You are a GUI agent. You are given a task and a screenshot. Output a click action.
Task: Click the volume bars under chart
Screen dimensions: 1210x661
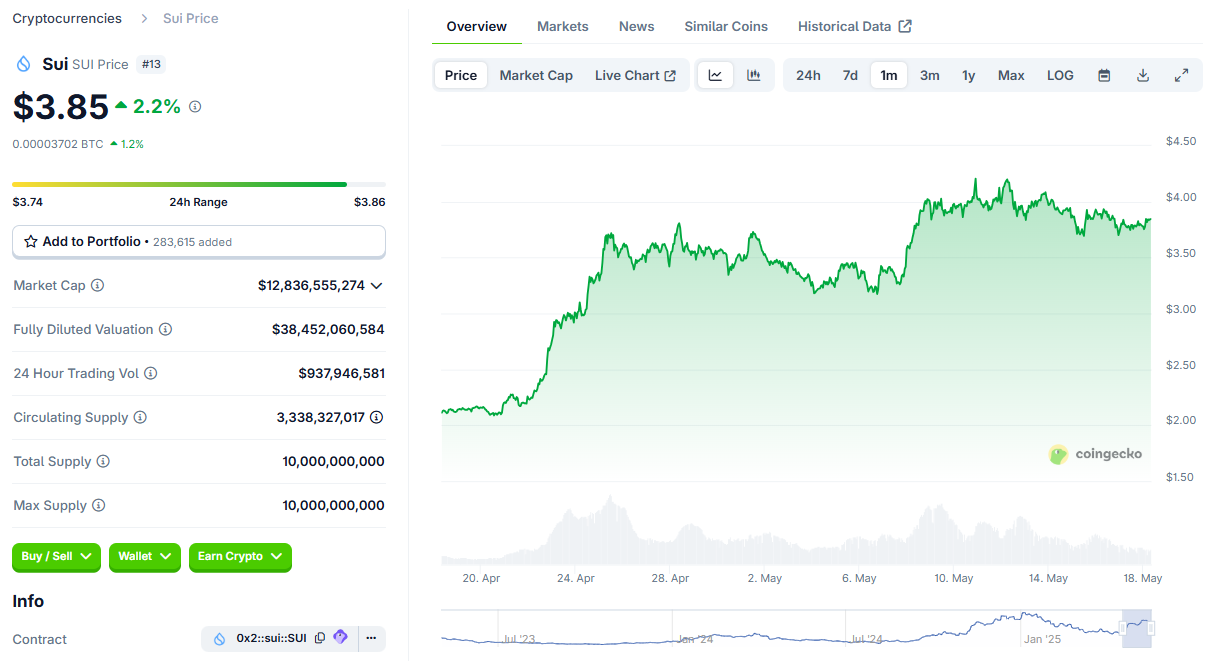coord(796,532)
